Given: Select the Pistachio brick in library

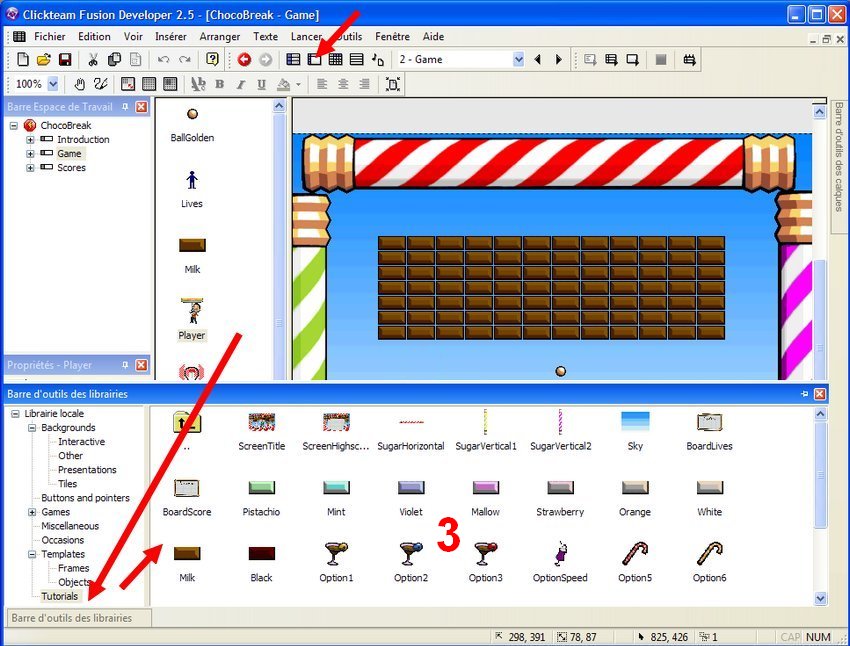Looking at the screenshot, I should 261,497.
